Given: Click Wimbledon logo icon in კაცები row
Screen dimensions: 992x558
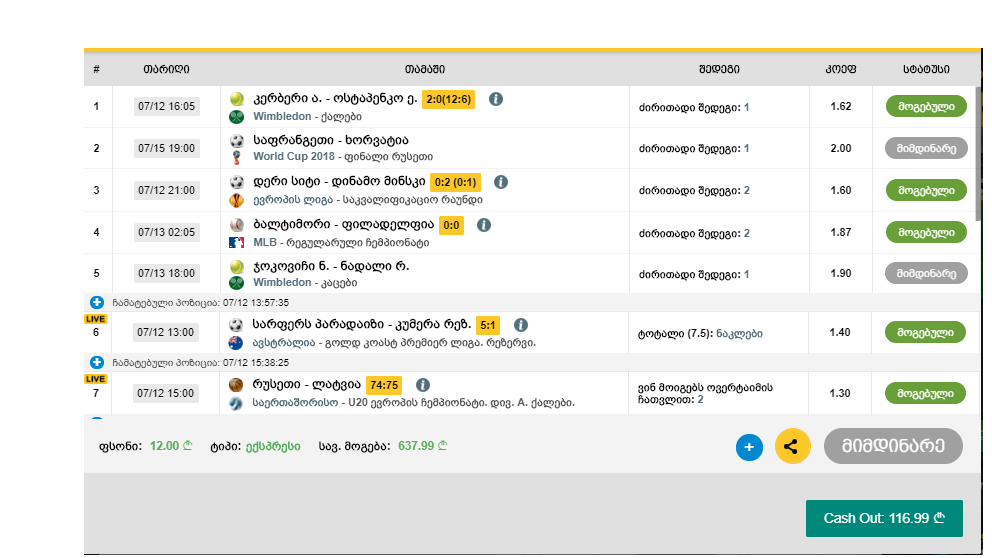Looking at the screenshot, I should 237,283.
